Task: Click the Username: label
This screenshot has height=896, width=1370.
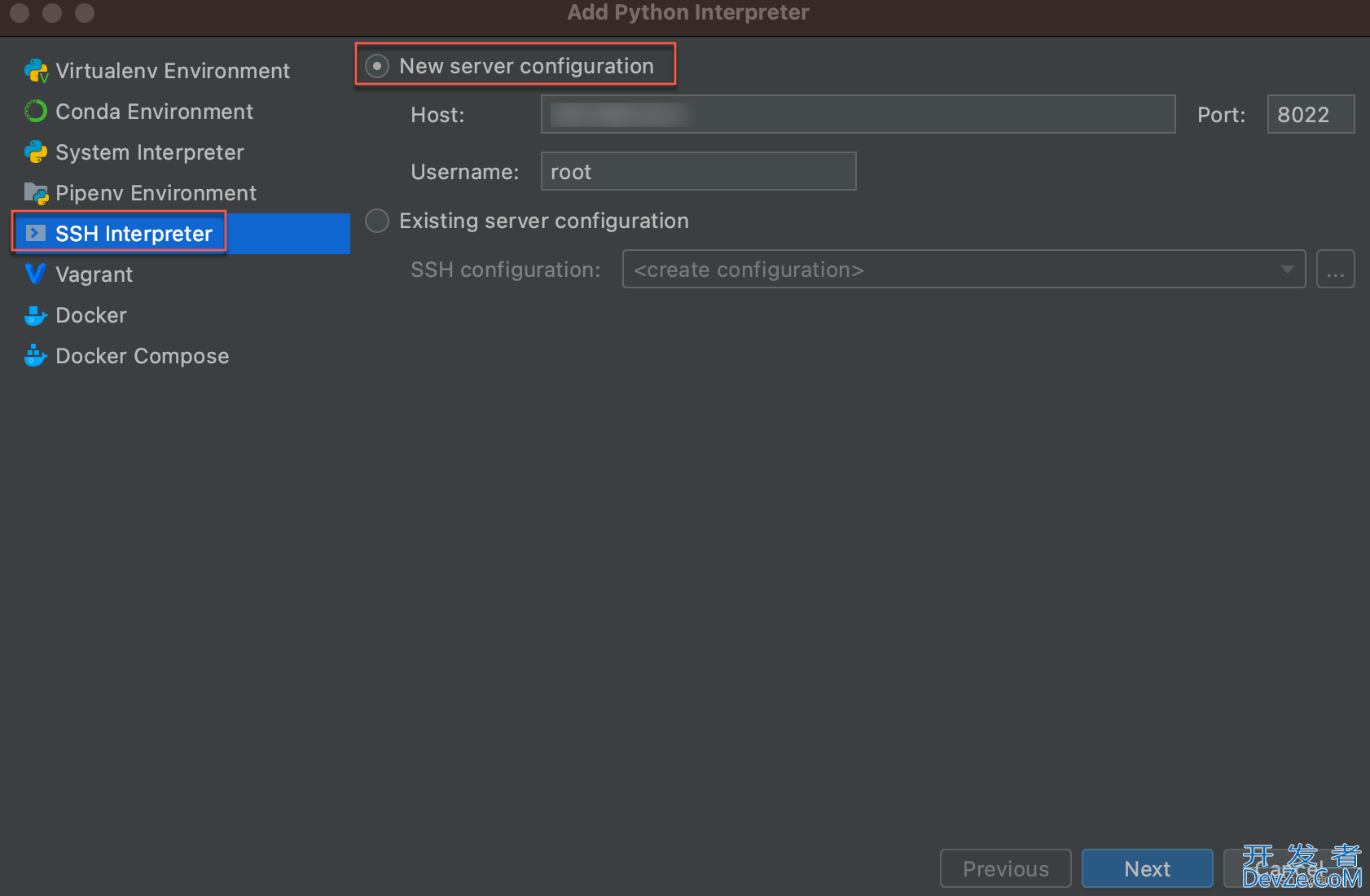Action: pos(465,172)
